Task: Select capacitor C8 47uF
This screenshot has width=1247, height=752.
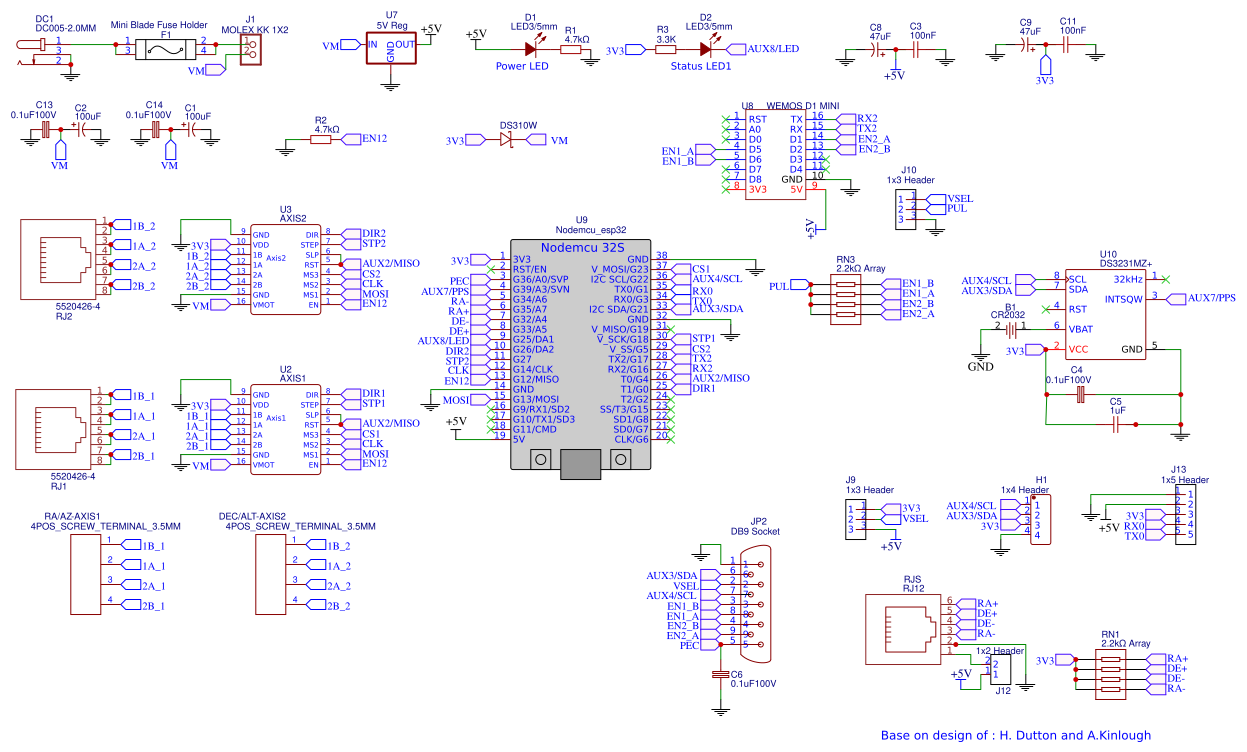Action: click(x=878, y=51)
